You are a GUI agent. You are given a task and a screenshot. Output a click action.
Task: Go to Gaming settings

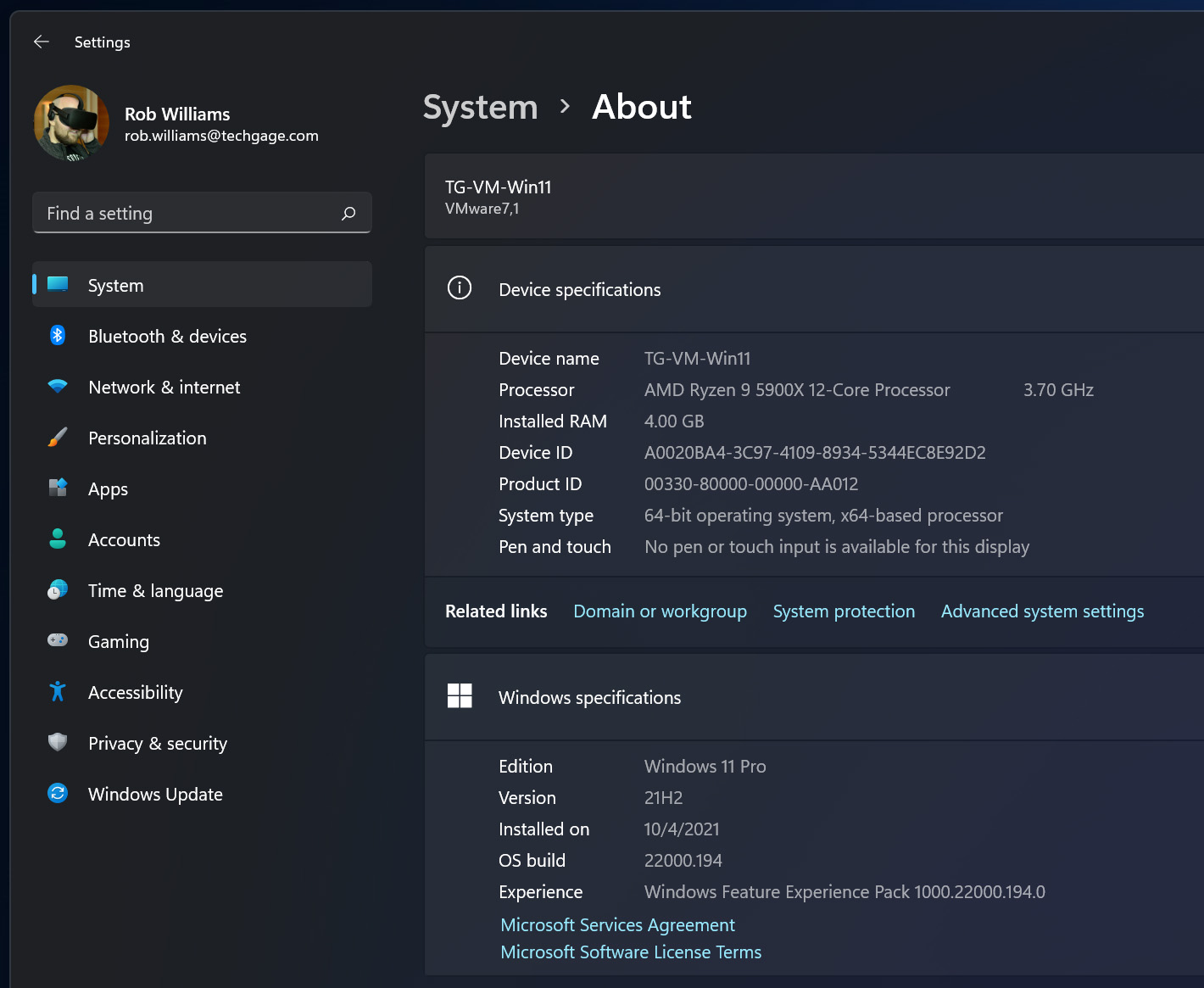pyautogui.click(x=202, y=641)
